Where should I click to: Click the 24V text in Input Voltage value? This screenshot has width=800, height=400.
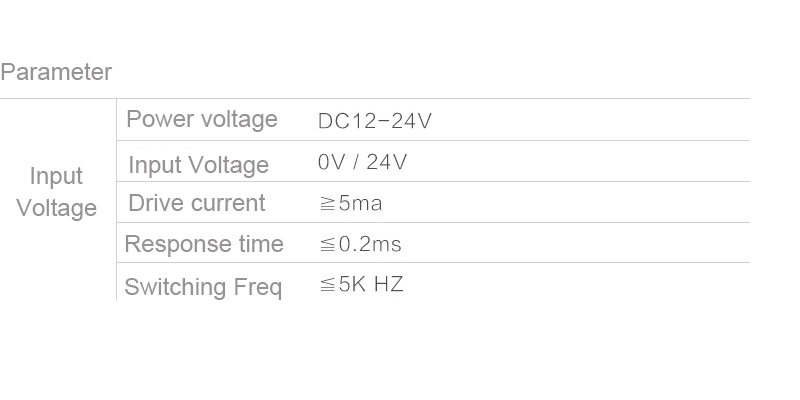[x=387, y=162]
